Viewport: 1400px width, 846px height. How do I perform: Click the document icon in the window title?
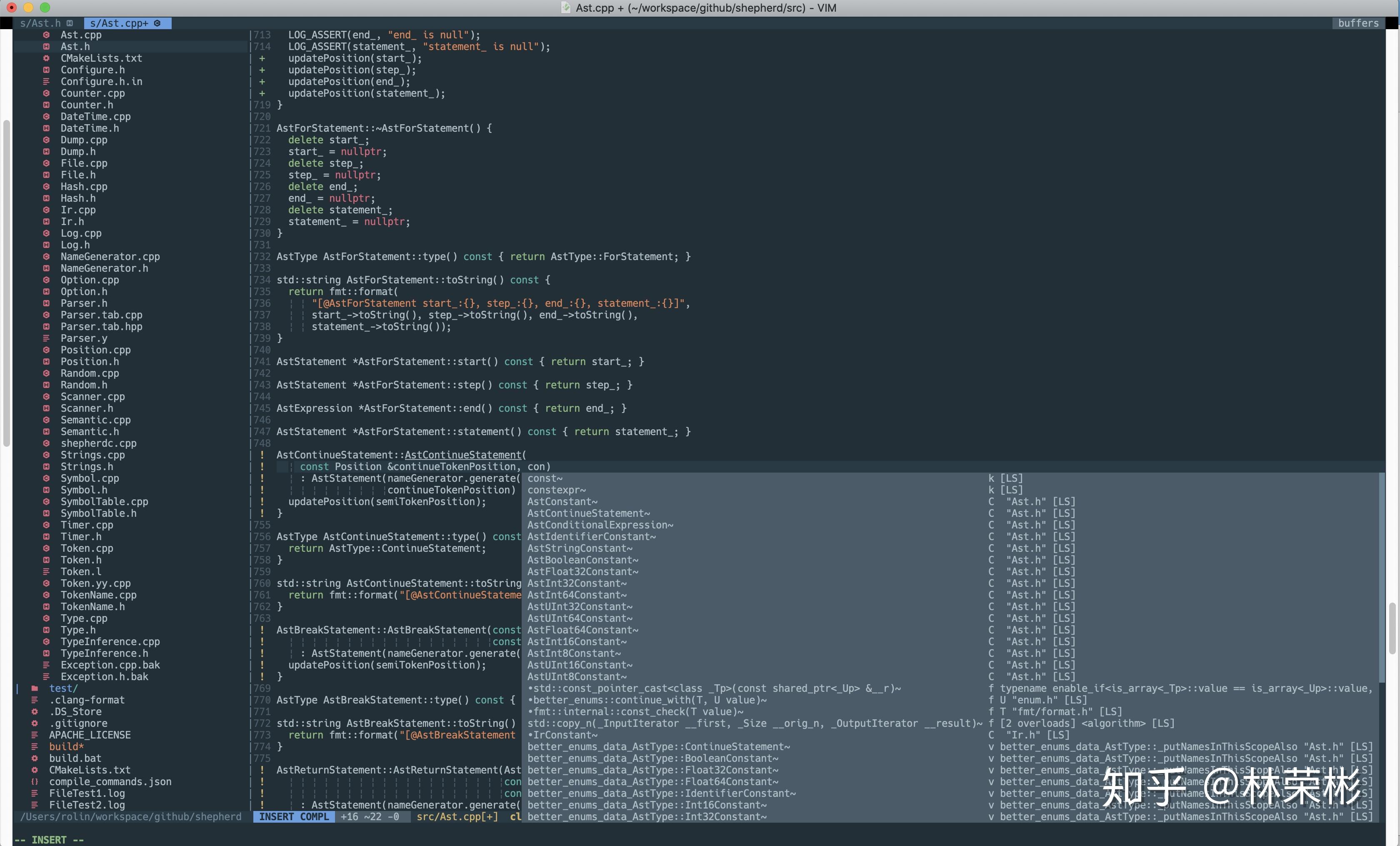click(x=565, y=8)
